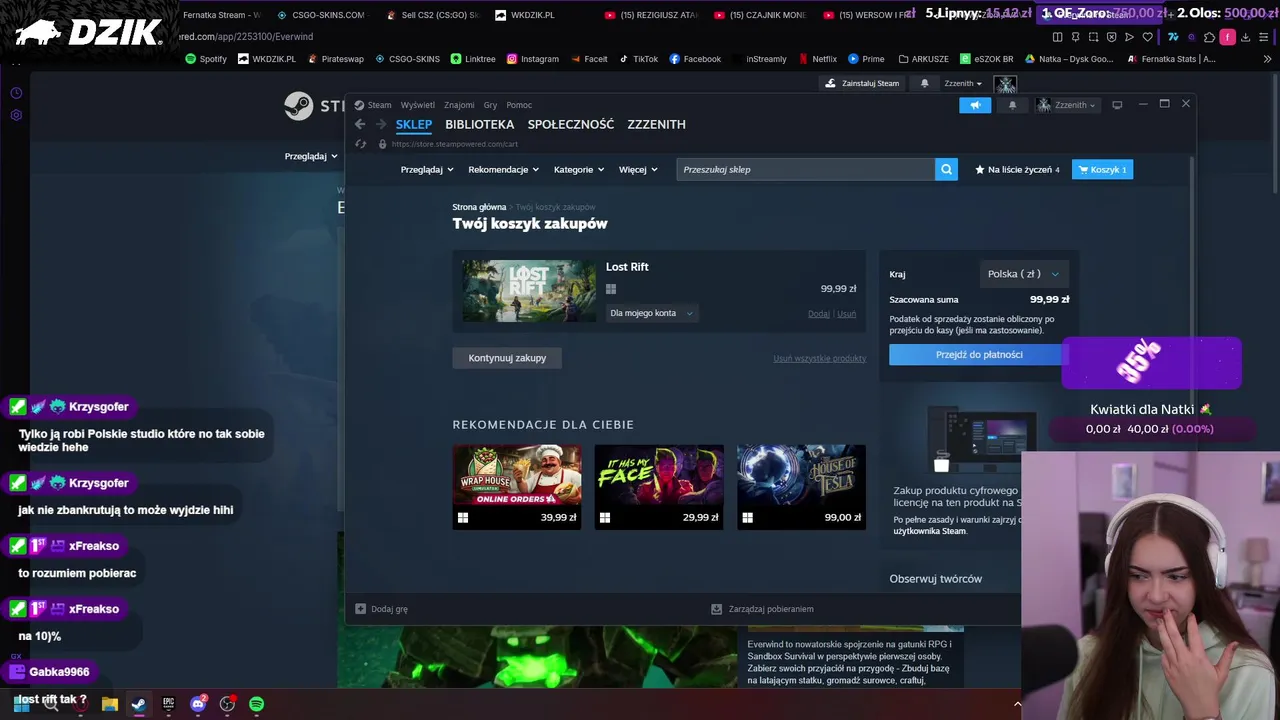Open the Lost Rift game thumbnail
This screenshot has height=720, width=1280.
pos(529,291)
